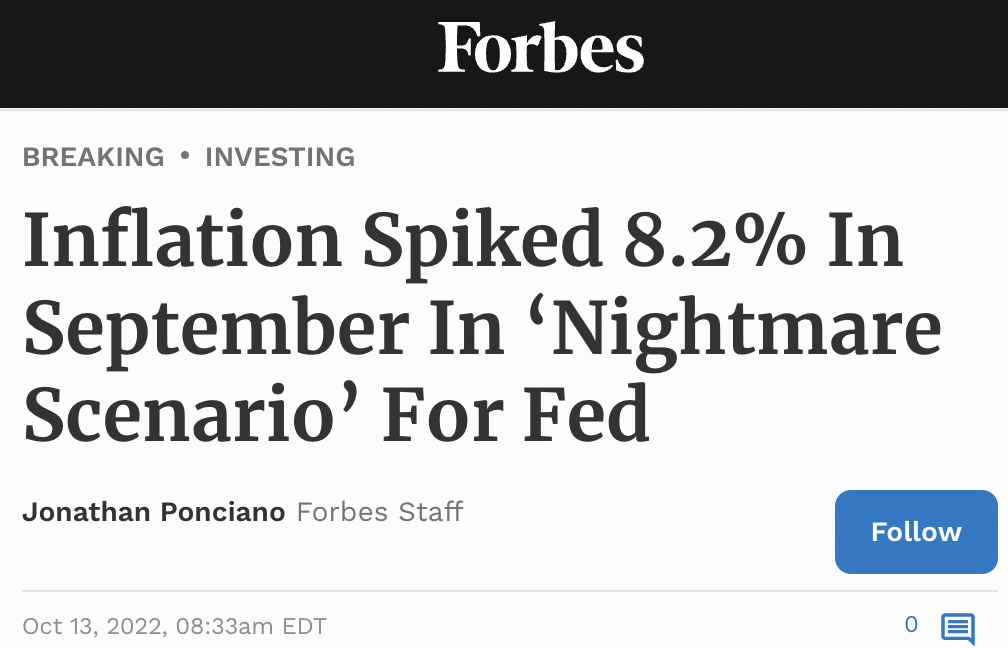Image resolution: width=1008 pixels, height=648 pixels.
Task: Click the 8.2% figure in the headline
Action: (x=713, y=242)
